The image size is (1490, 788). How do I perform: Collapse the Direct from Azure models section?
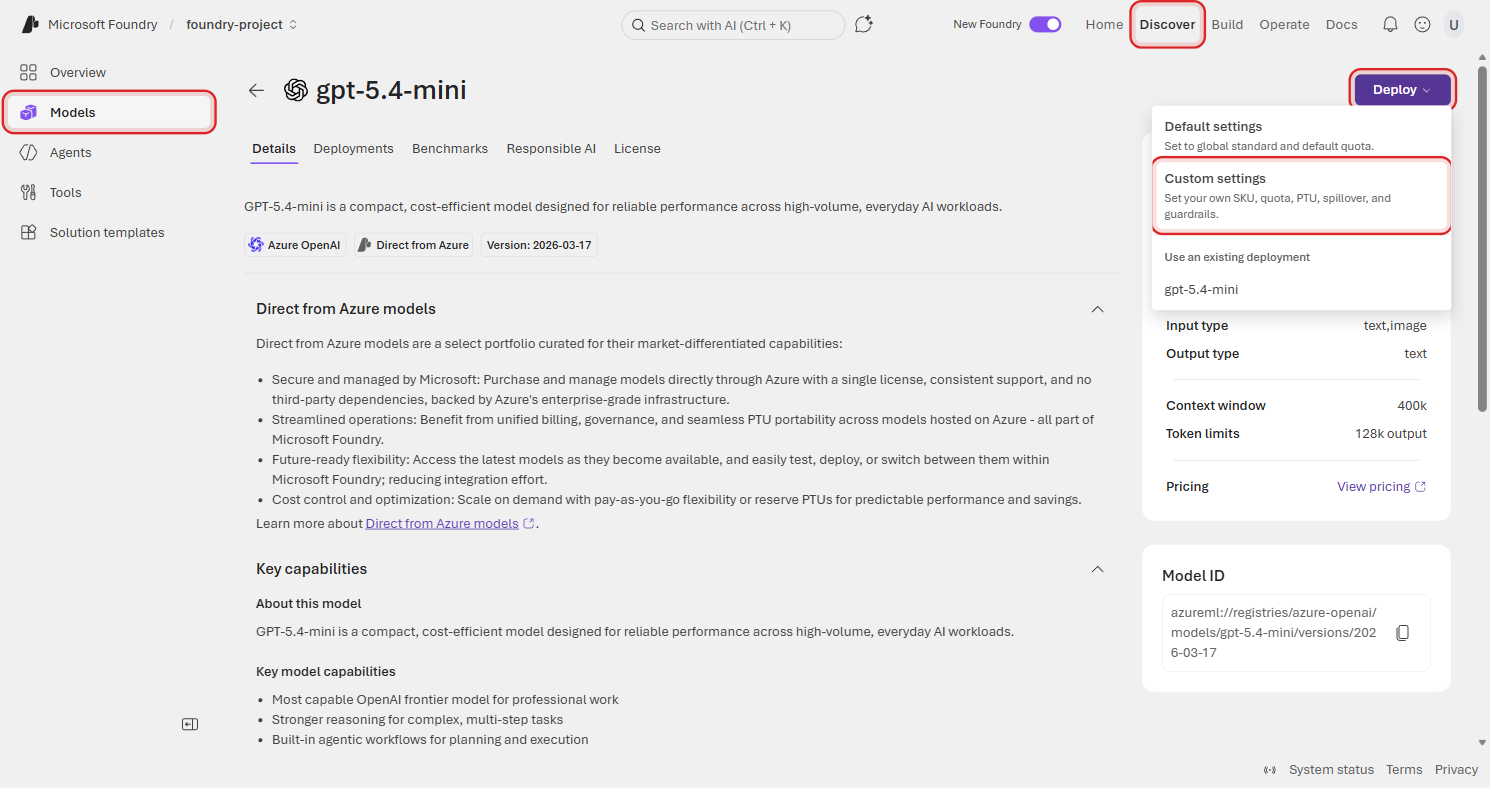point(1097,309)
